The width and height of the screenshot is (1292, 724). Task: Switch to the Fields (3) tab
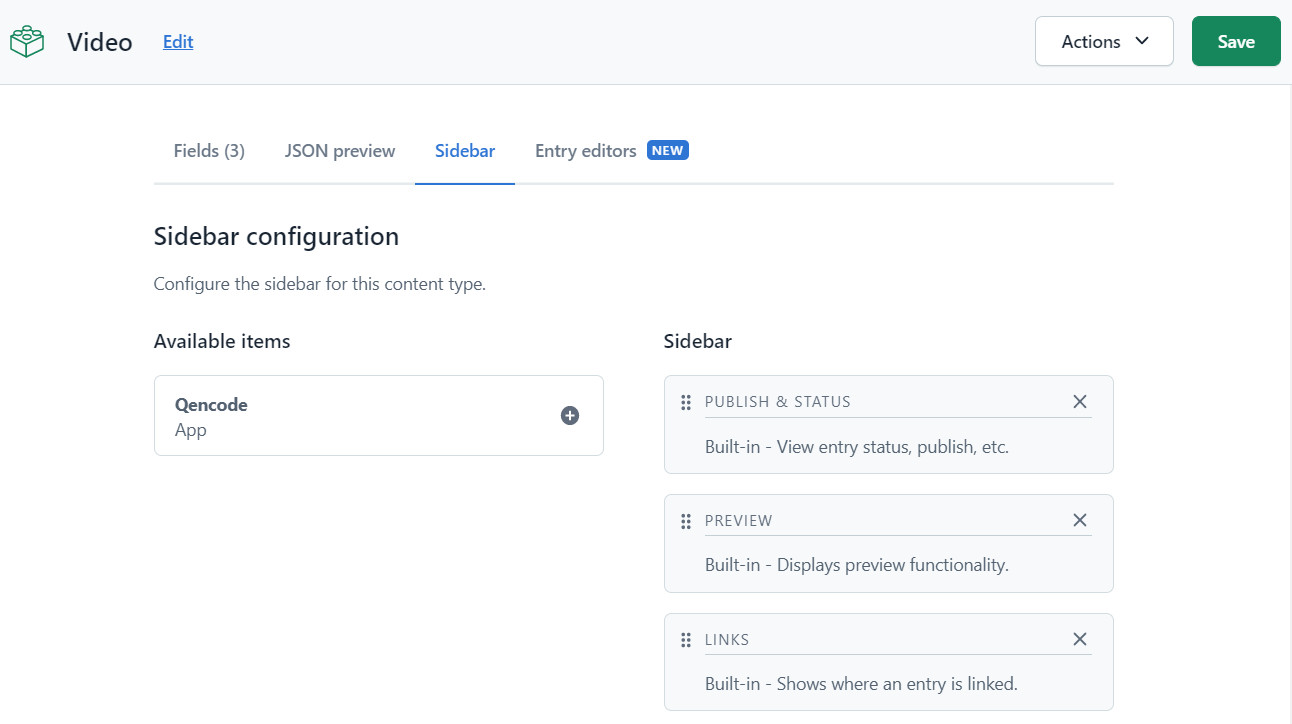click(x=209, y=151)
